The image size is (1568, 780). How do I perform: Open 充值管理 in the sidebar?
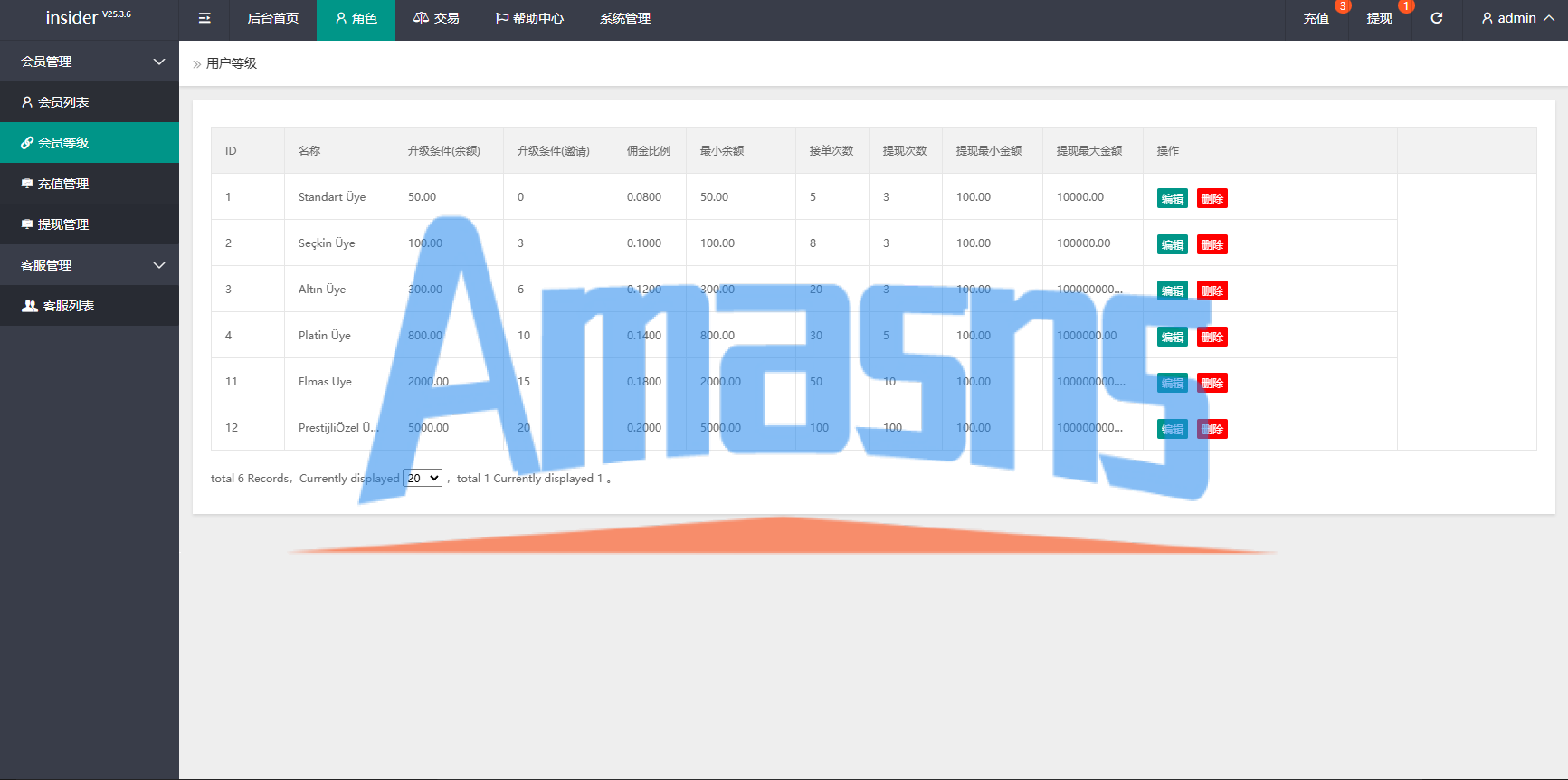pos(90,184)
